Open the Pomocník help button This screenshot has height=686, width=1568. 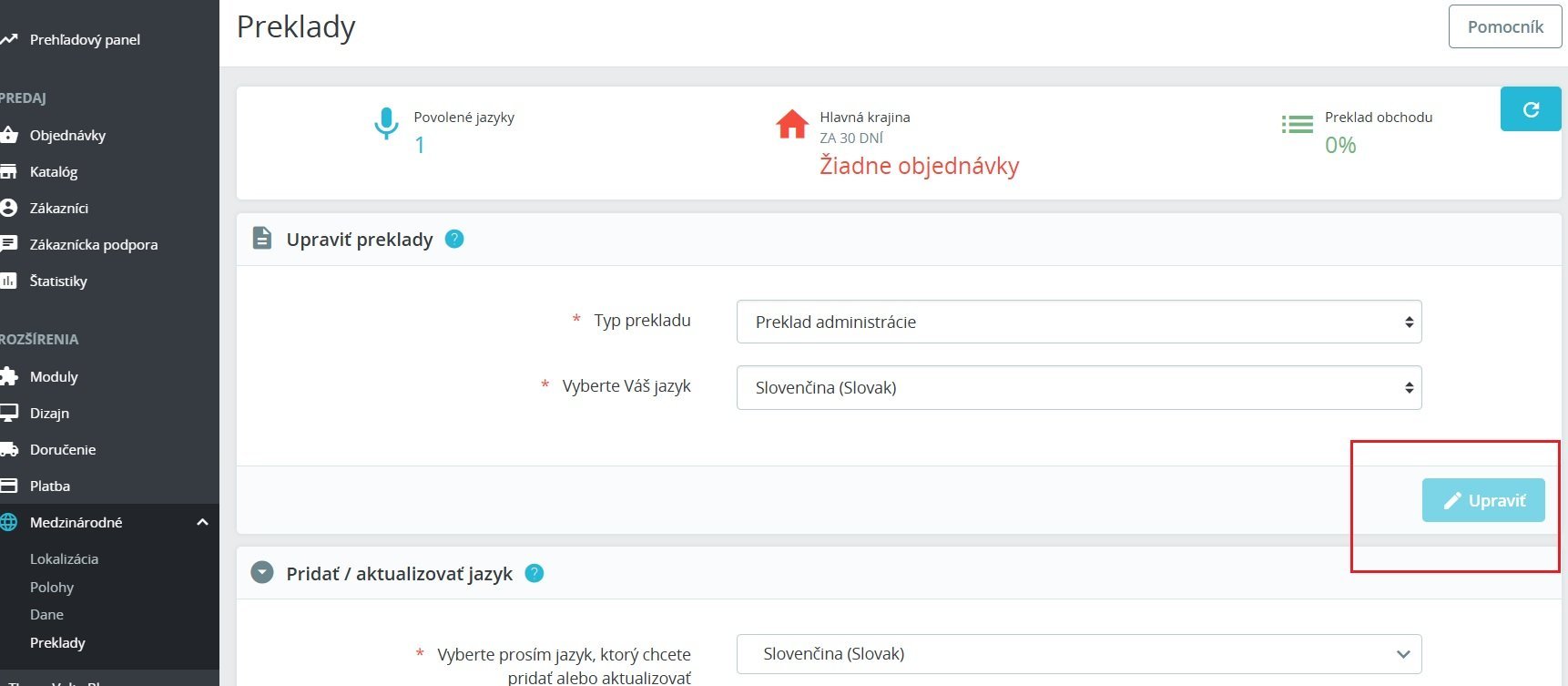tap(1504, 26)
